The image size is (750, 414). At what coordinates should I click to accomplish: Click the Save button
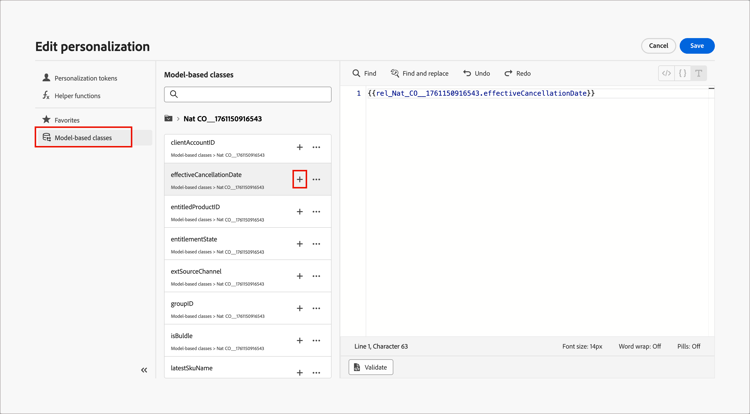click(697, 46)
